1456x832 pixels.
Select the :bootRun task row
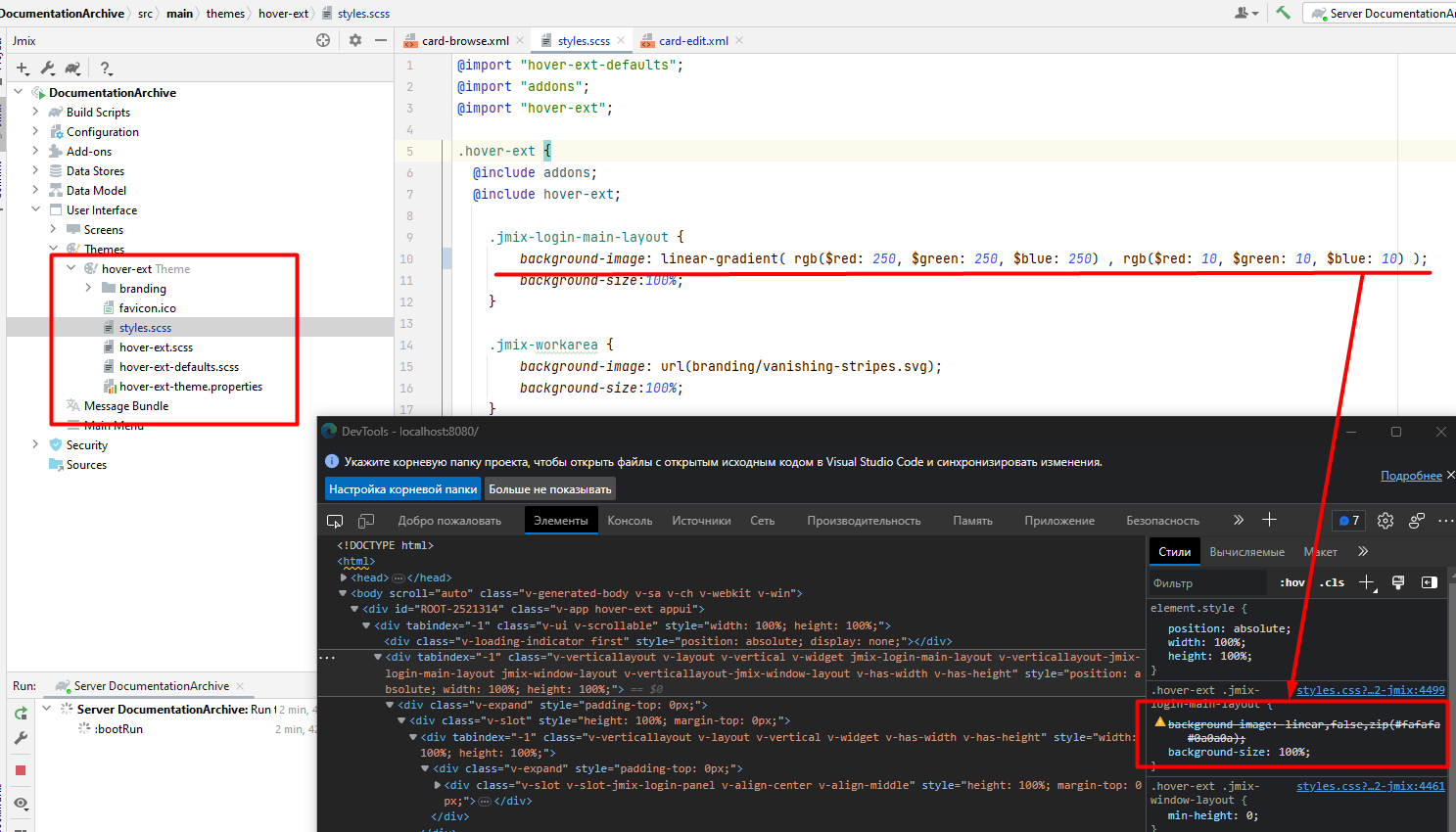[117, 728]
